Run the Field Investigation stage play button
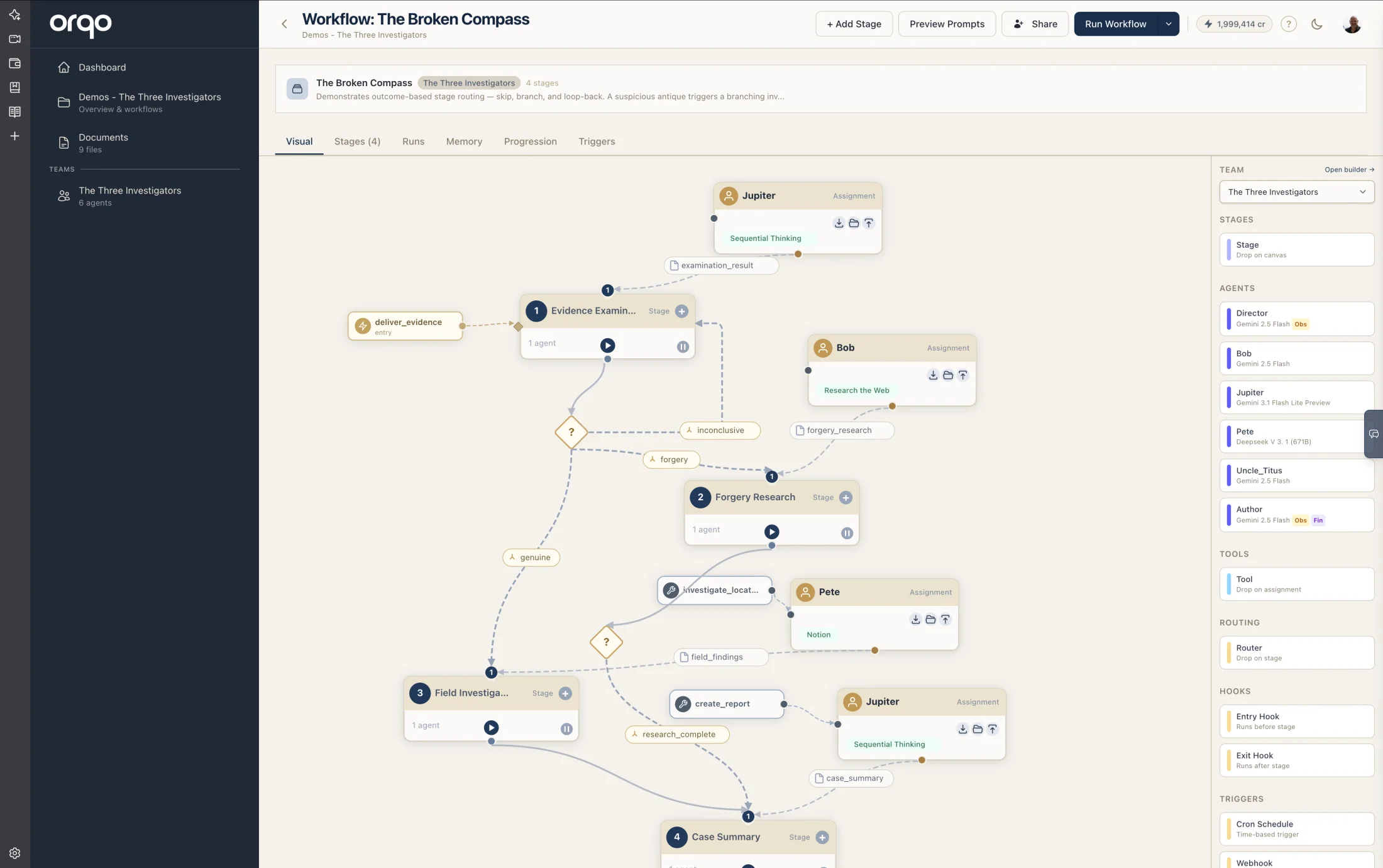This screenshot has width=1383, height=868. pyautogui.click(x=491, y=727)
